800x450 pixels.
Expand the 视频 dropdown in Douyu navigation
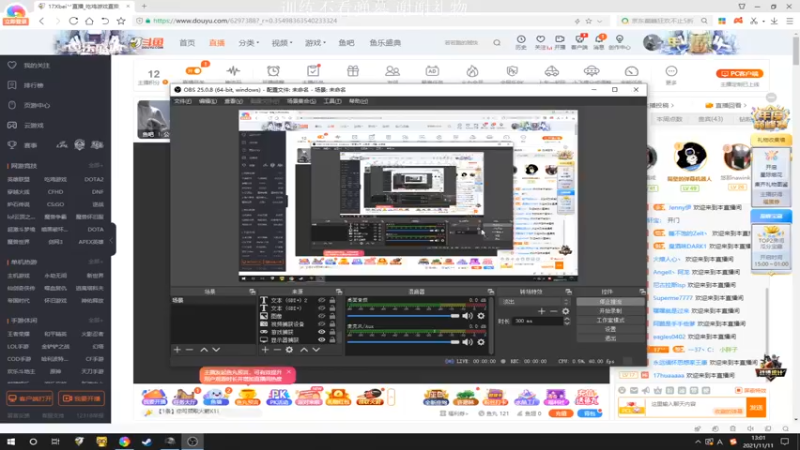pyautogui.click(x=282, y=43)
